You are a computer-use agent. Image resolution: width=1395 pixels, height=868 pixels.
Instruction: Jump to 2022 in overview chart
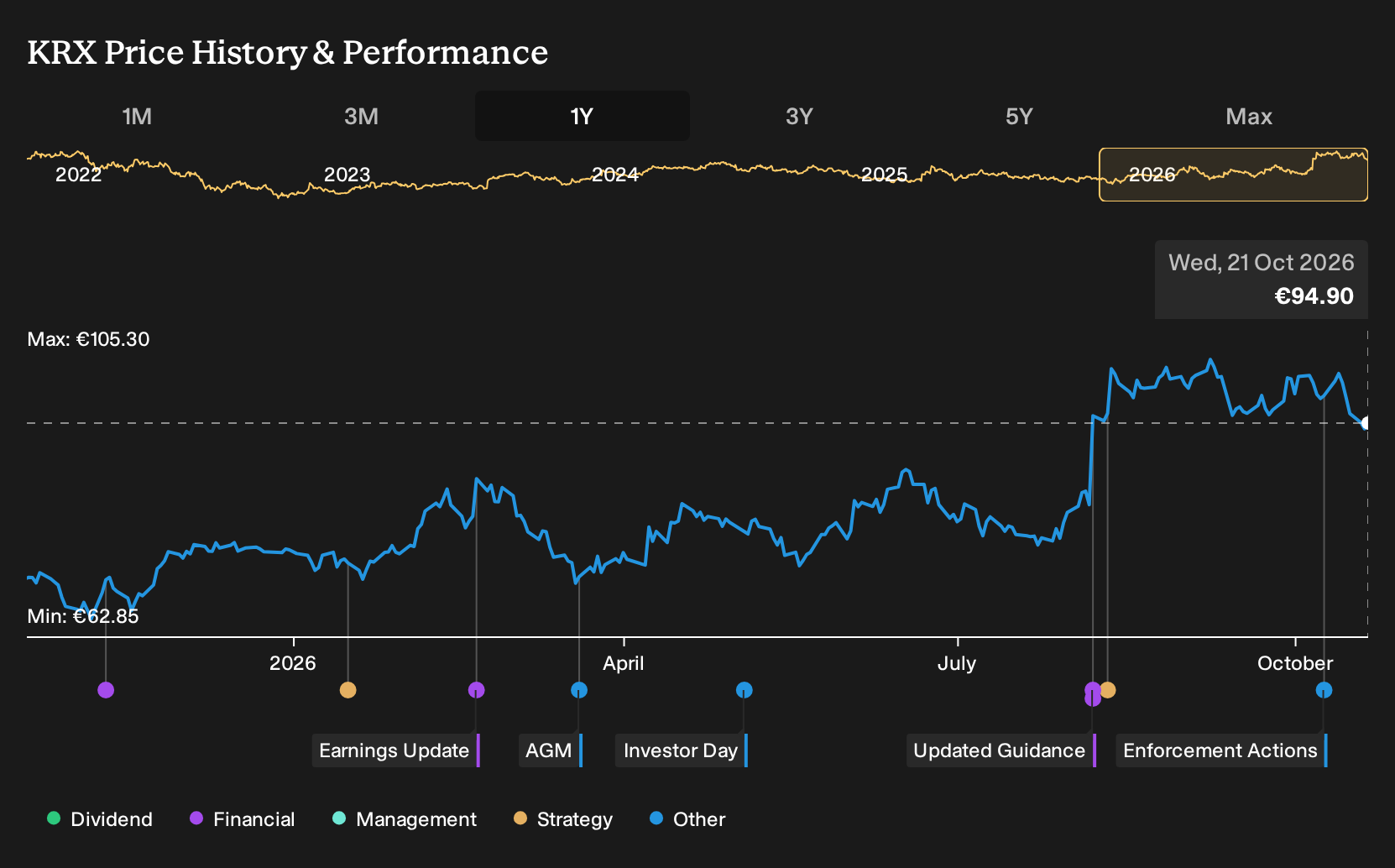pos(78,175)
